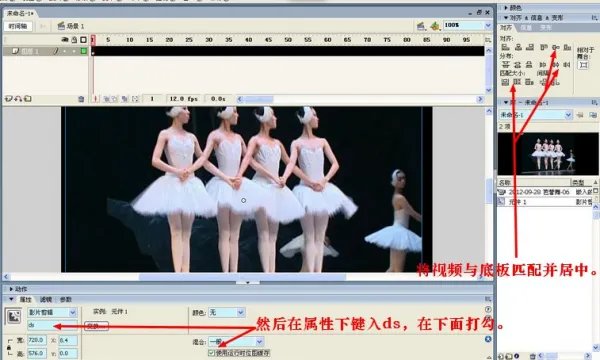Click distribute top edge icon
The height and width of the screenshot is (360, 600).
505,65
